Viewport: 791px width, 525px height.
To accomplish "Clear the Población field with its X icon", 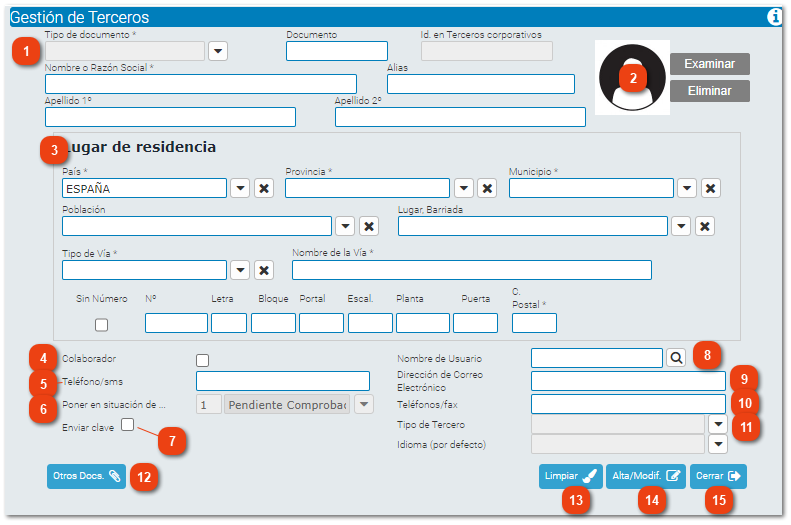I will tap(369, 226).
